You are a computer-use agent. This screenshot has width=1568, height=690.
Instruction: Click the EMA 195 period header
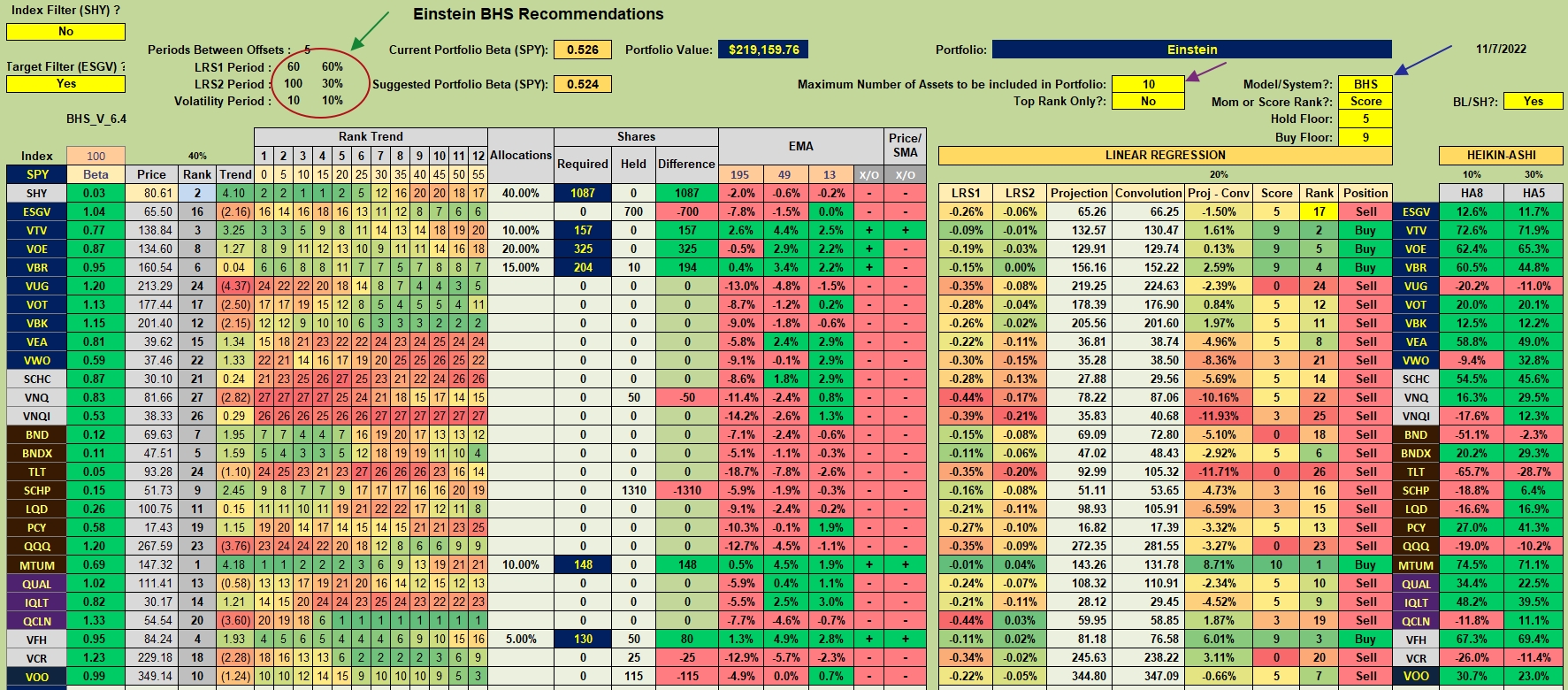pos(740,174)
